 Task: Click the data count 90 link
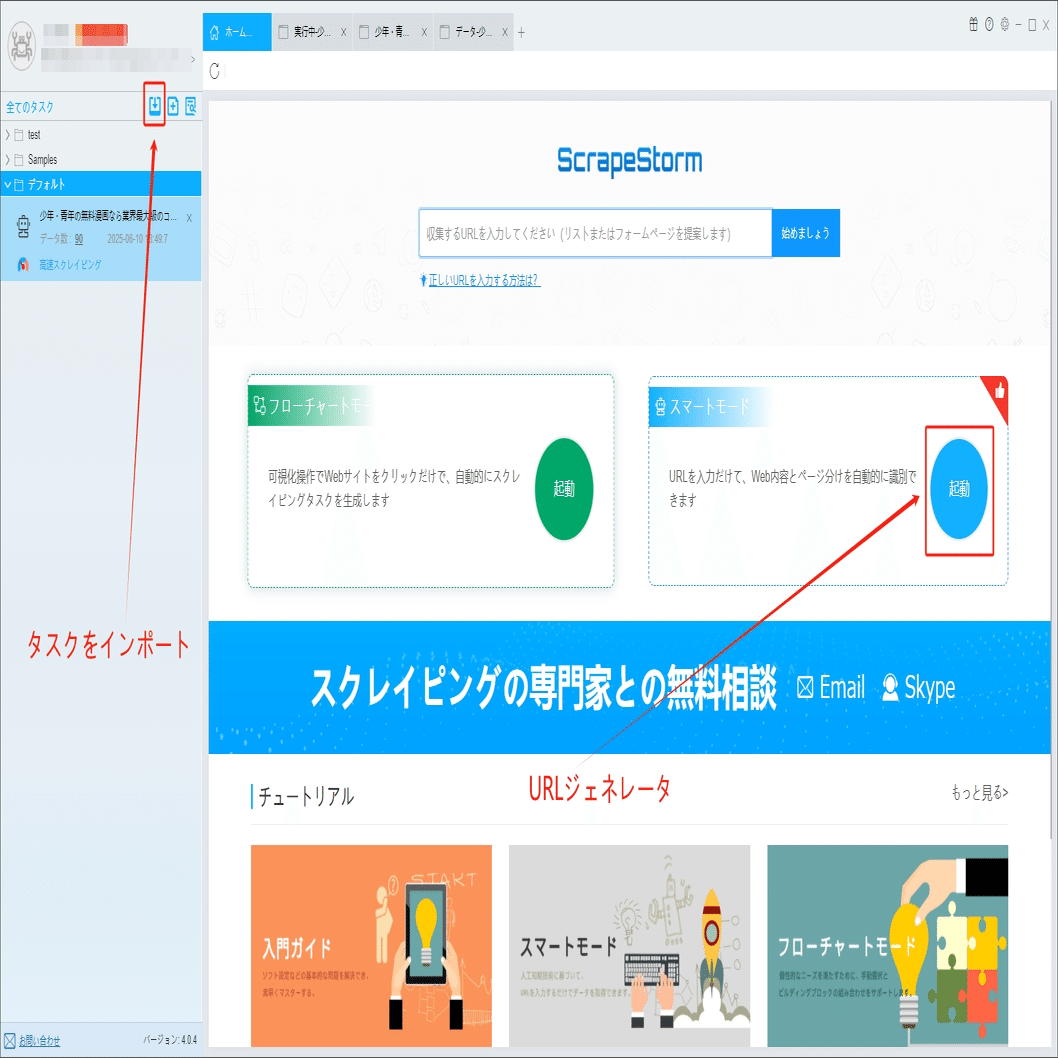79,239
